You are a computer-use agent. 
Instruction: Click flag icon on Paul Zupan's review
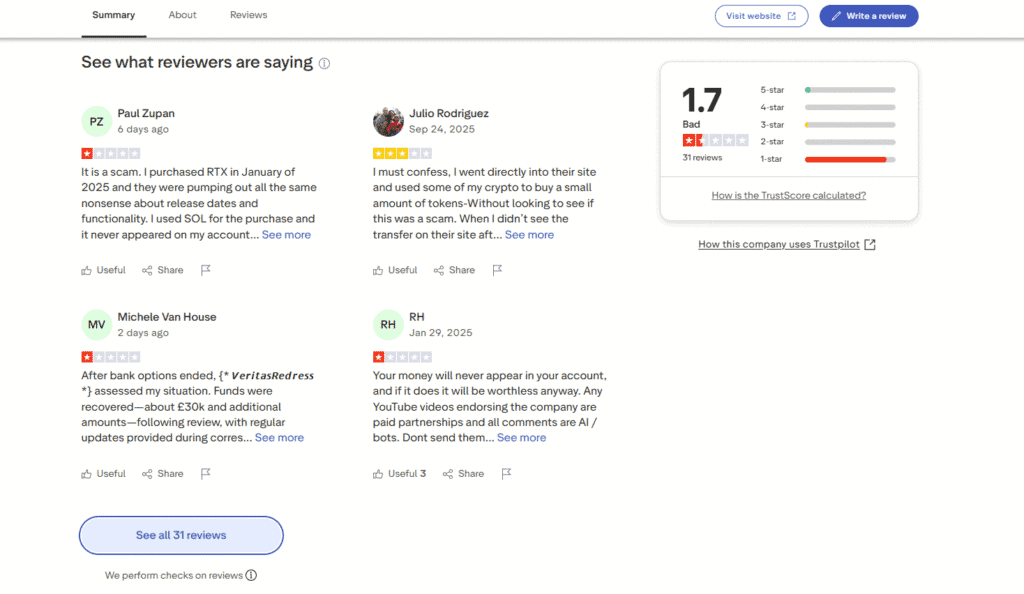pos(206,270)
